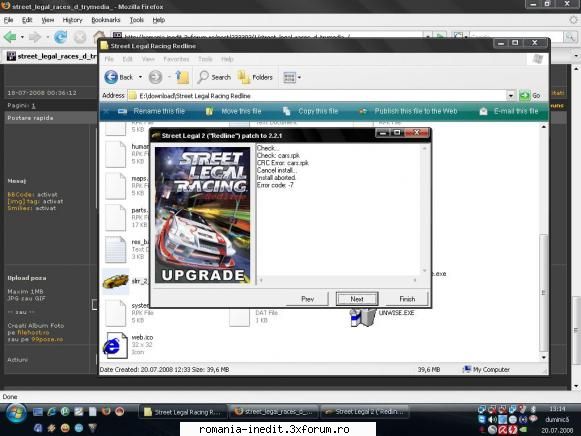Screen dimensions: 581x436
Task: Click taskbar clock showing 13:14
Action: (x=557, y=409)
